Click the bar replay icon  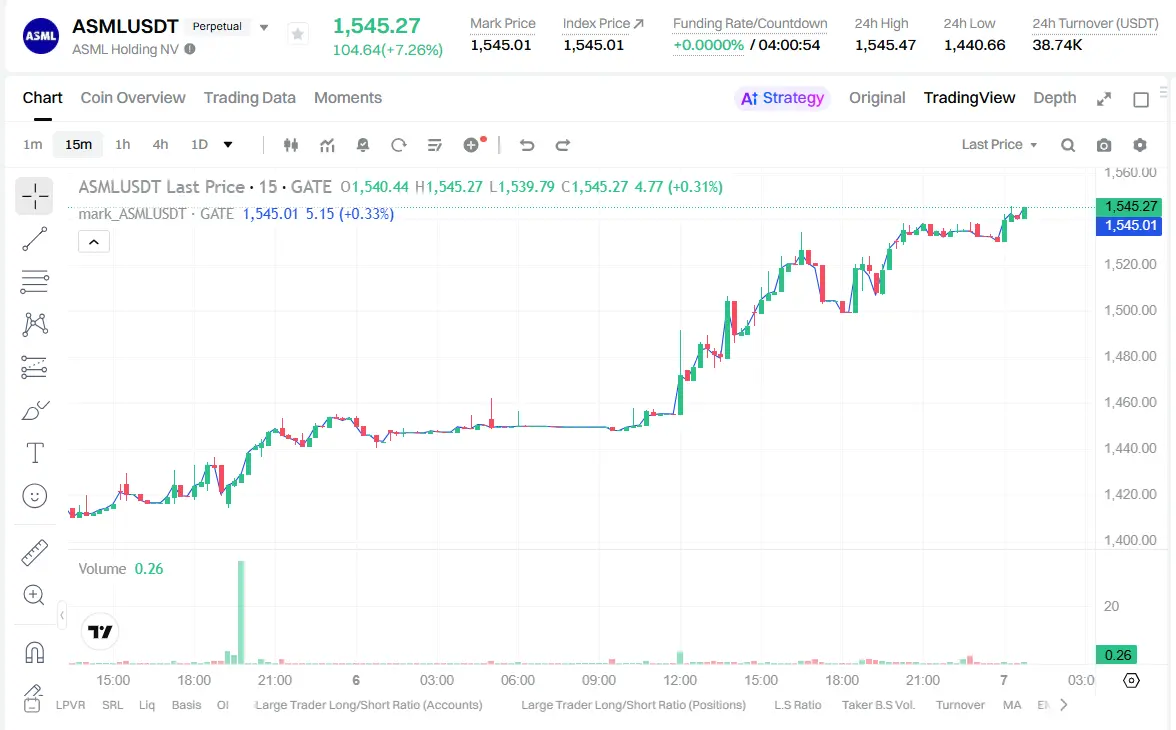tap(398, 145)
